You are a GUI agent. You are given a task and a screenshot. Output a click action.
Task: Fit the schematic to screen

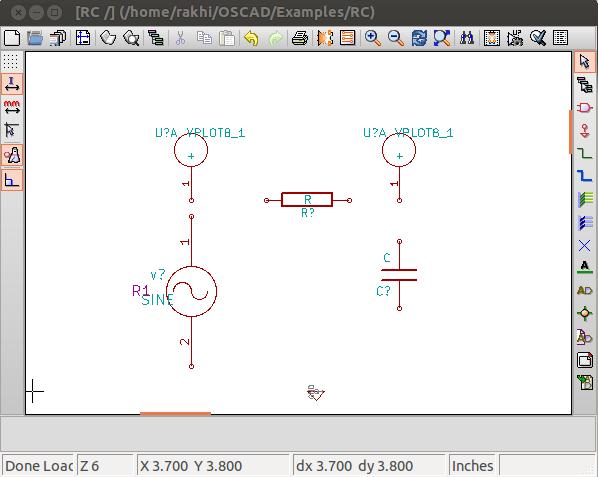[442, 38]
